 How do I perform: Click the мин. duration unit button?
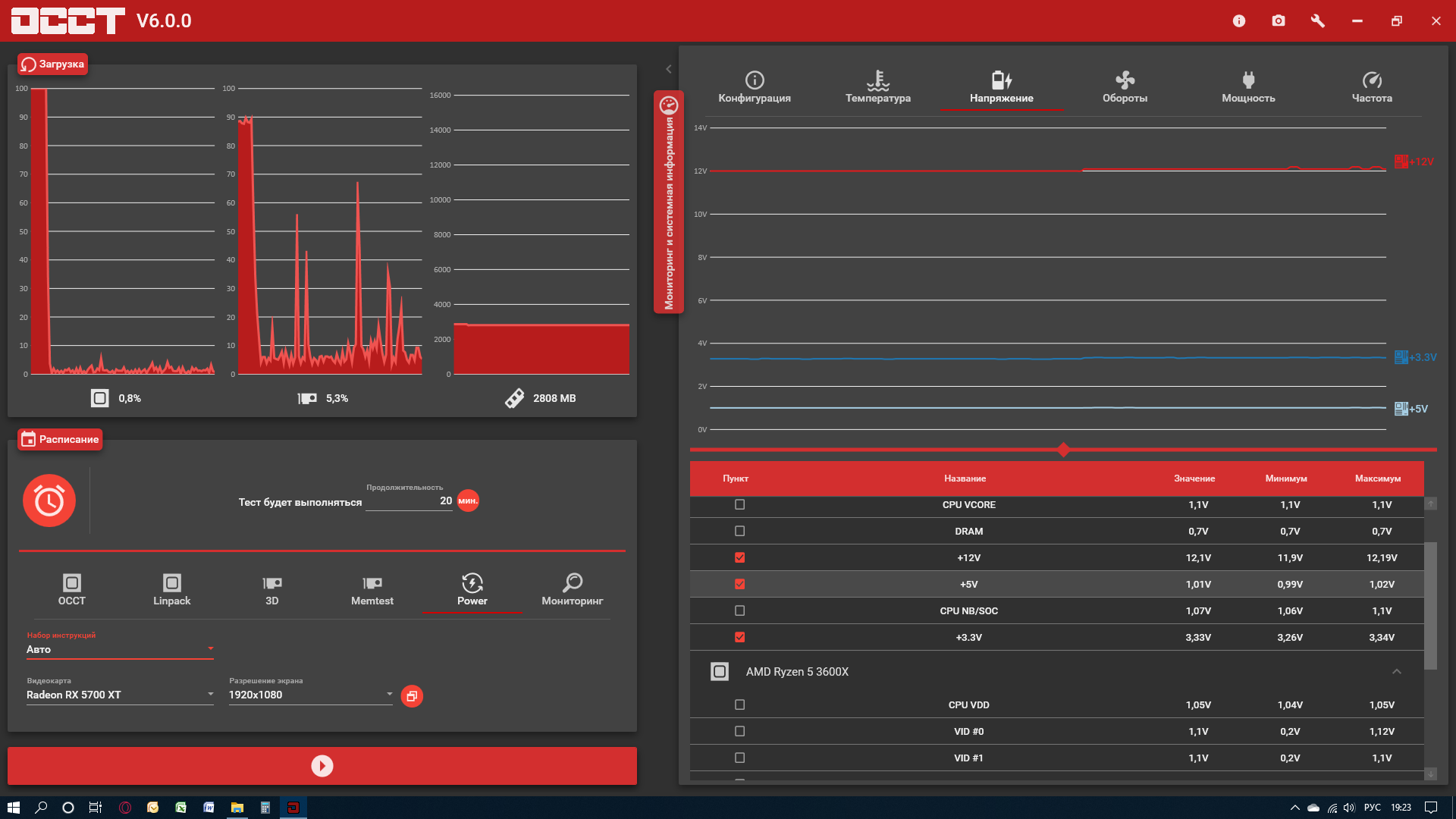click(x=468, y=500)
